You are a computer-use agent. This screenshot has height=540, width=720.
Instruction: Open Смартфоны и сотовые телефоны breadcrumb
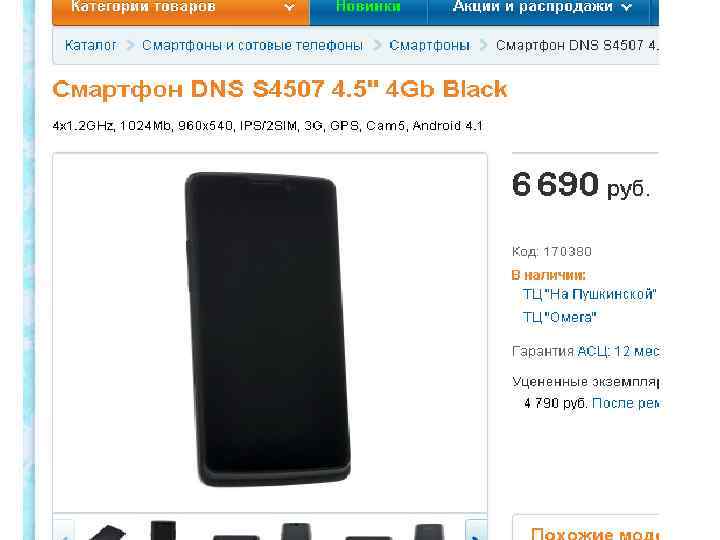(x=252, y=45)
